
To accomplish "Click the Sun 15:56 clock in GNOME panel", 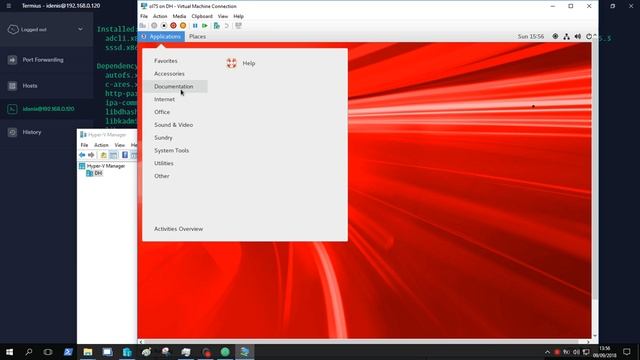I will pos(531,36).
